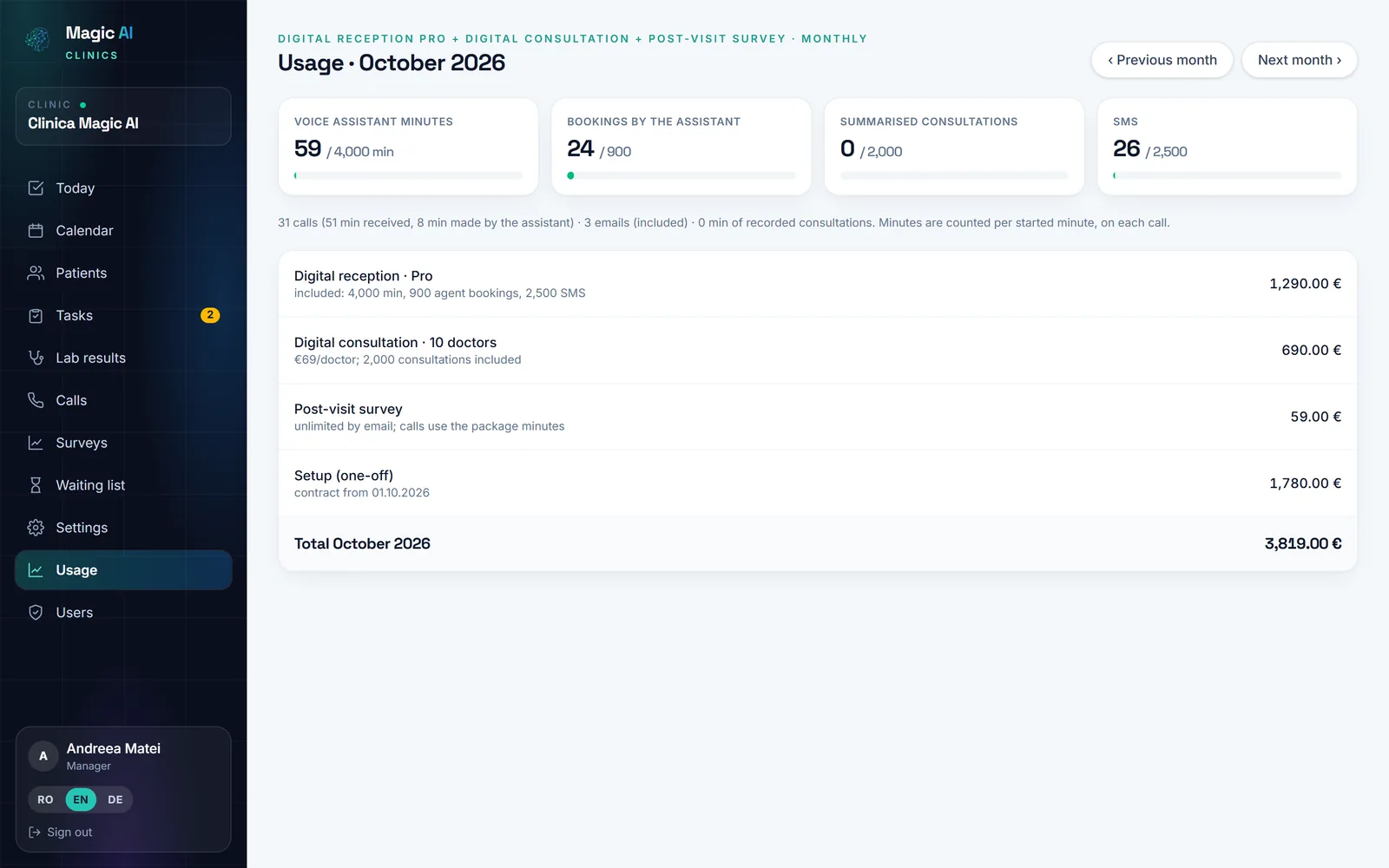Image resolution: width=1389 pixels, height=868 pixels.
Task: Click the Today checklist icon
Action: (x=36, y=188)
